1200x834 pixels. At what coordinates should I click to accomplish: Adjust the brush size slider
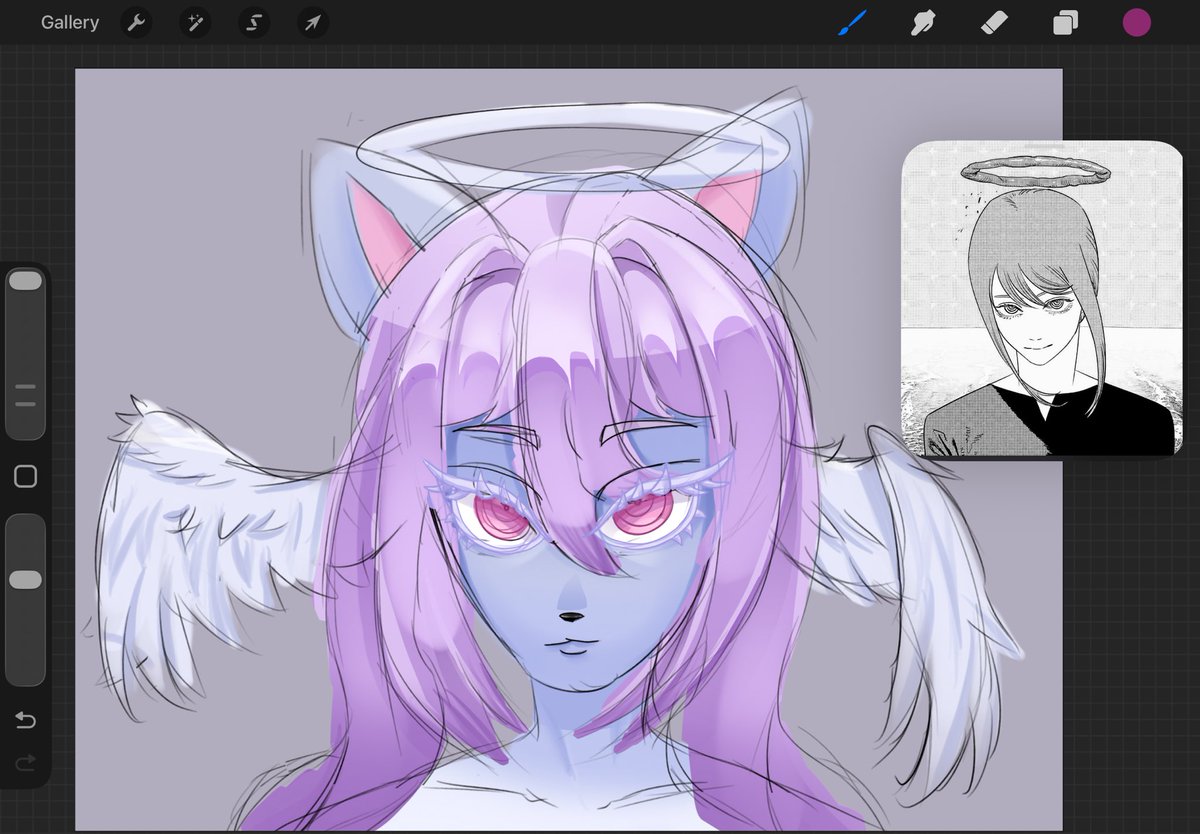[x=26, y=353]
